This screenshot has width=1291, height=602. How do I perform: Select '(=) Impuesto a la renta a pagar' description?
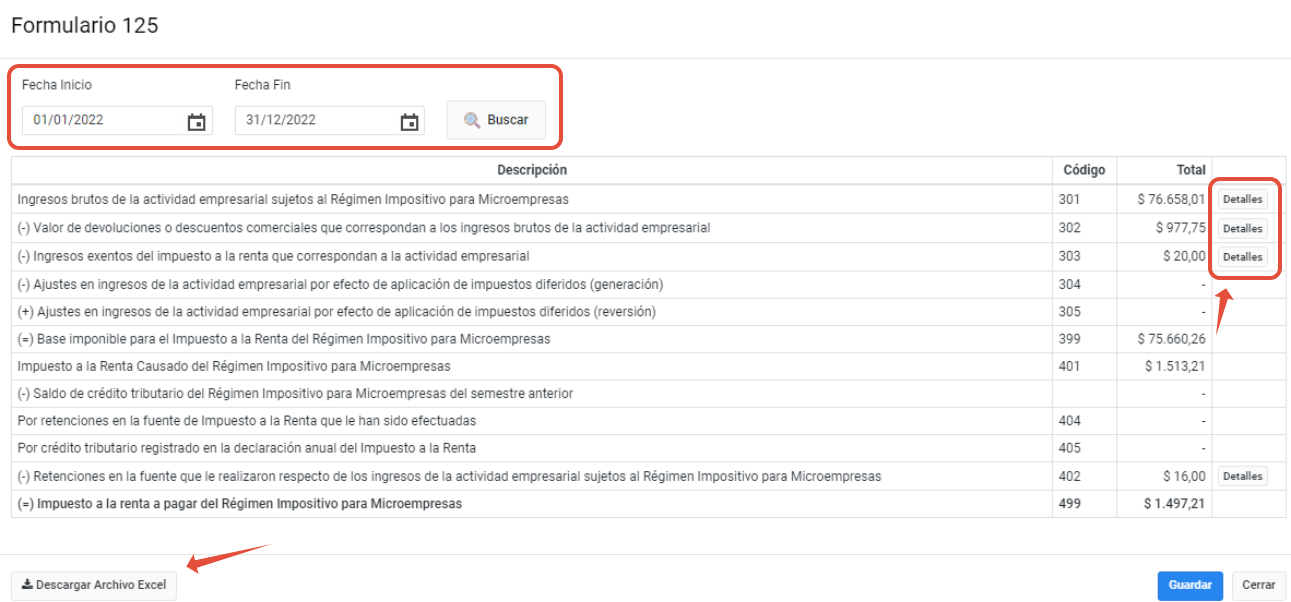(240, 504)
